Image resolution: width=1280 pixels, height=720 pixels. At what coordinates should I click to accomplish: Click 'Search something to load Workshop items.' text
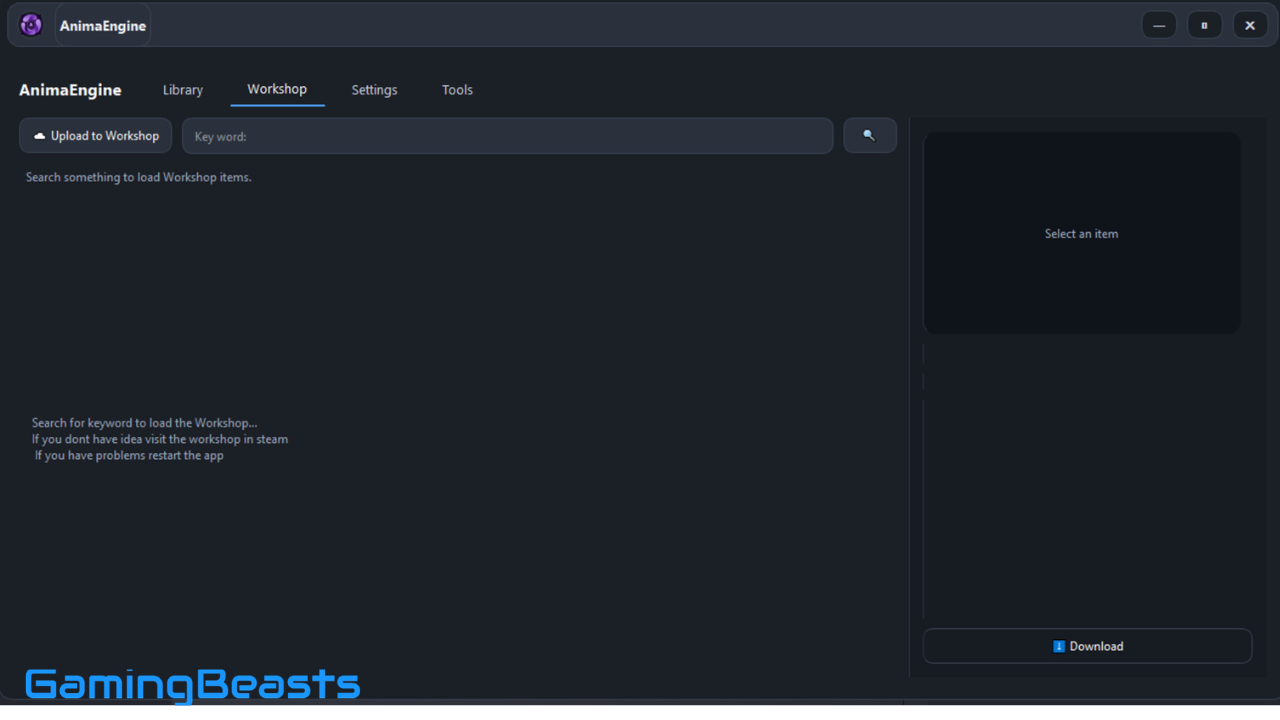pos(139,177)
